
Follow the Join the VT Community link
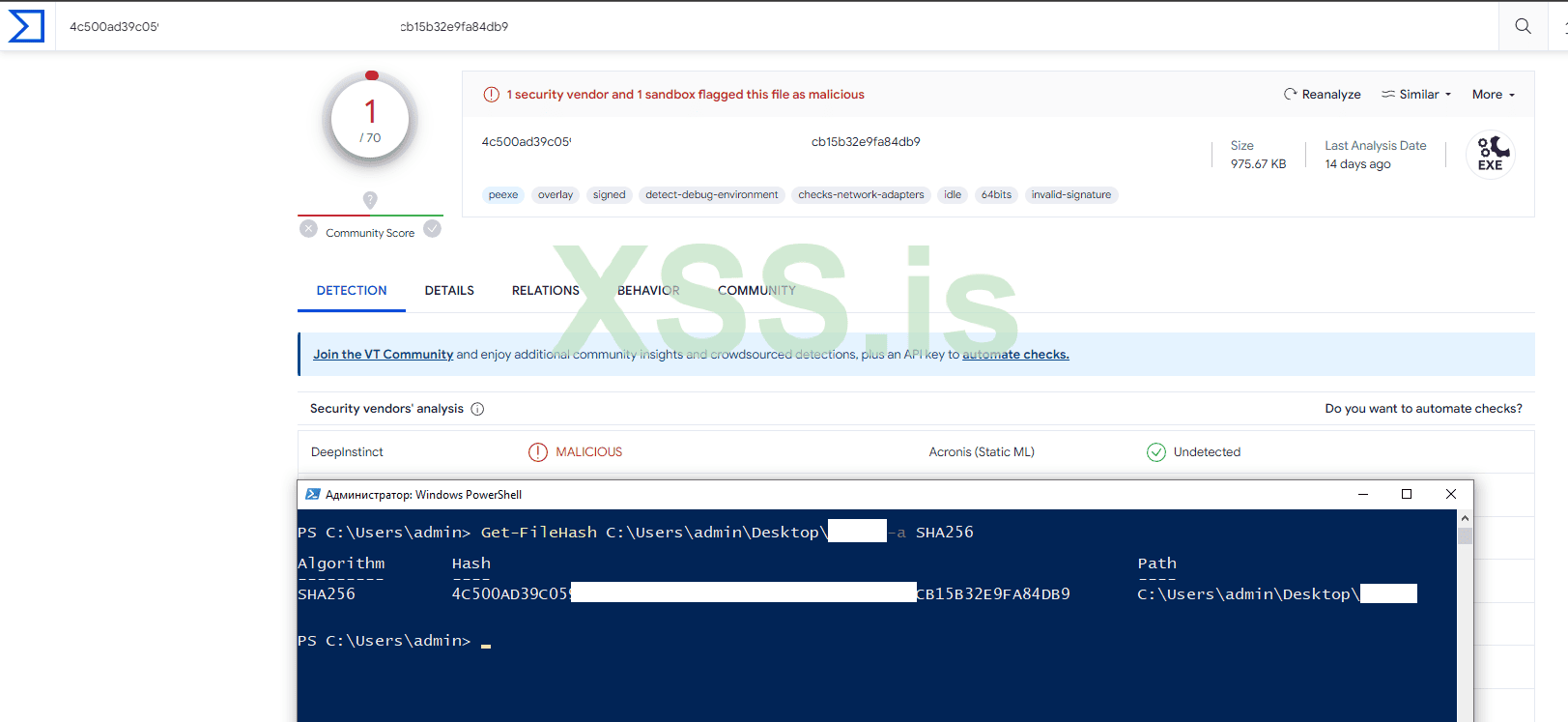383,354
